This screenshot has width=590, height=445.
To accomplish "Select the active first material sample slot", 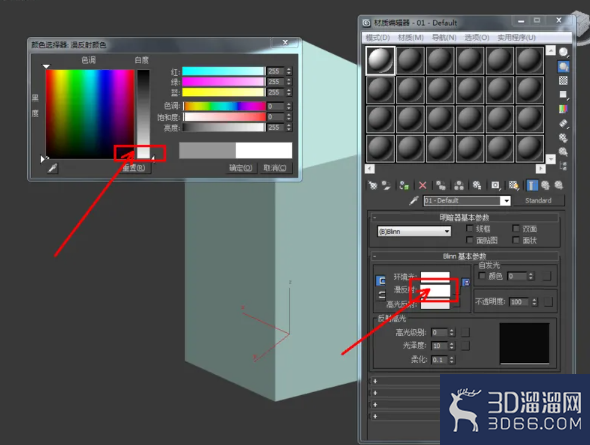I will 380,60.
